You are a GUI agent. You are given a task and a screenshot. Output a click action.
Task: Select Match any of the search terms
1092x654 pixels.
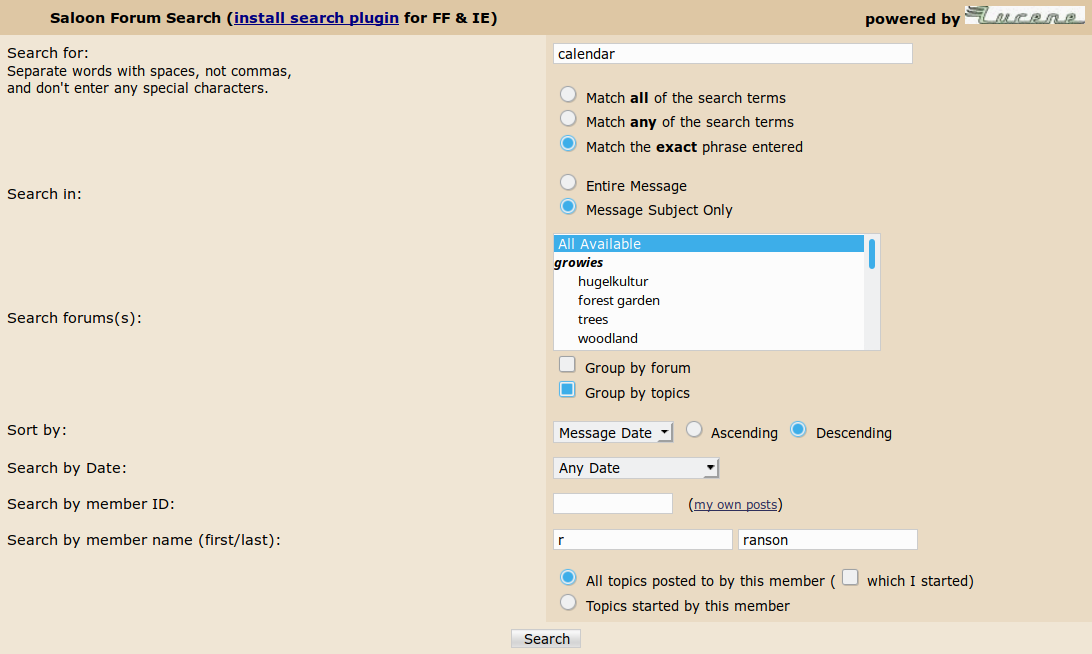pos(568,118)
